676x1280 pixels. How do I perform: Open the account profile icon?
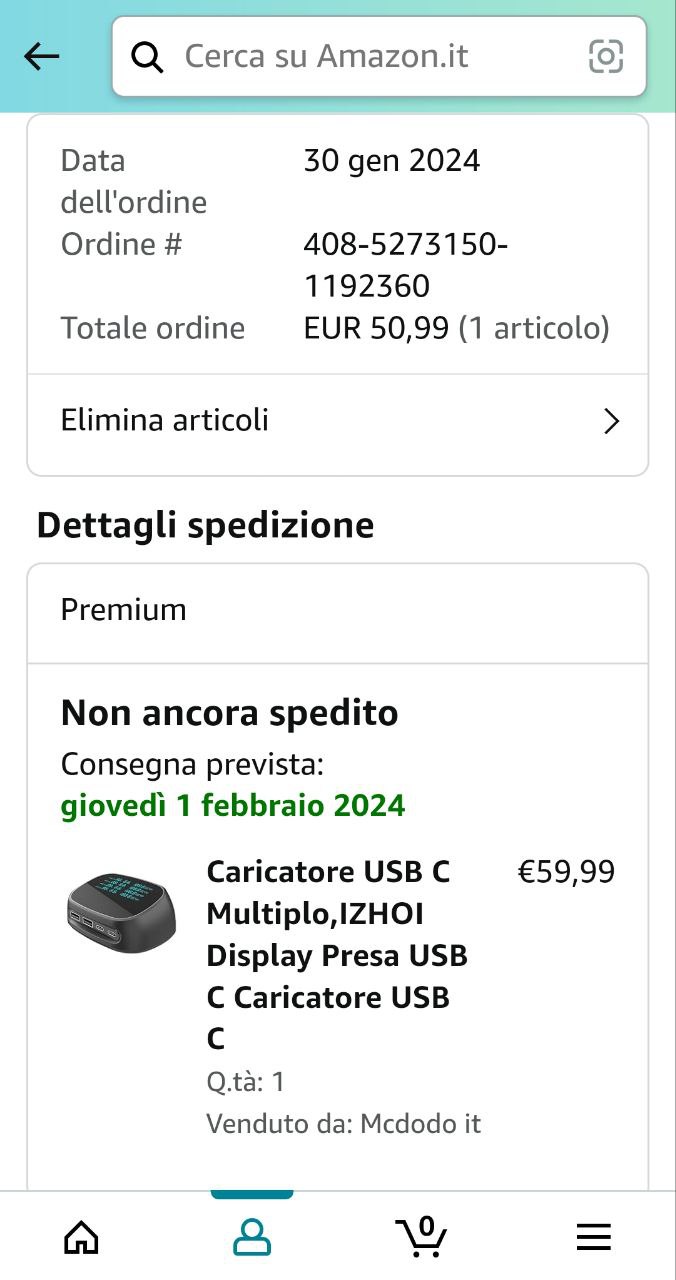point(252,1238)
